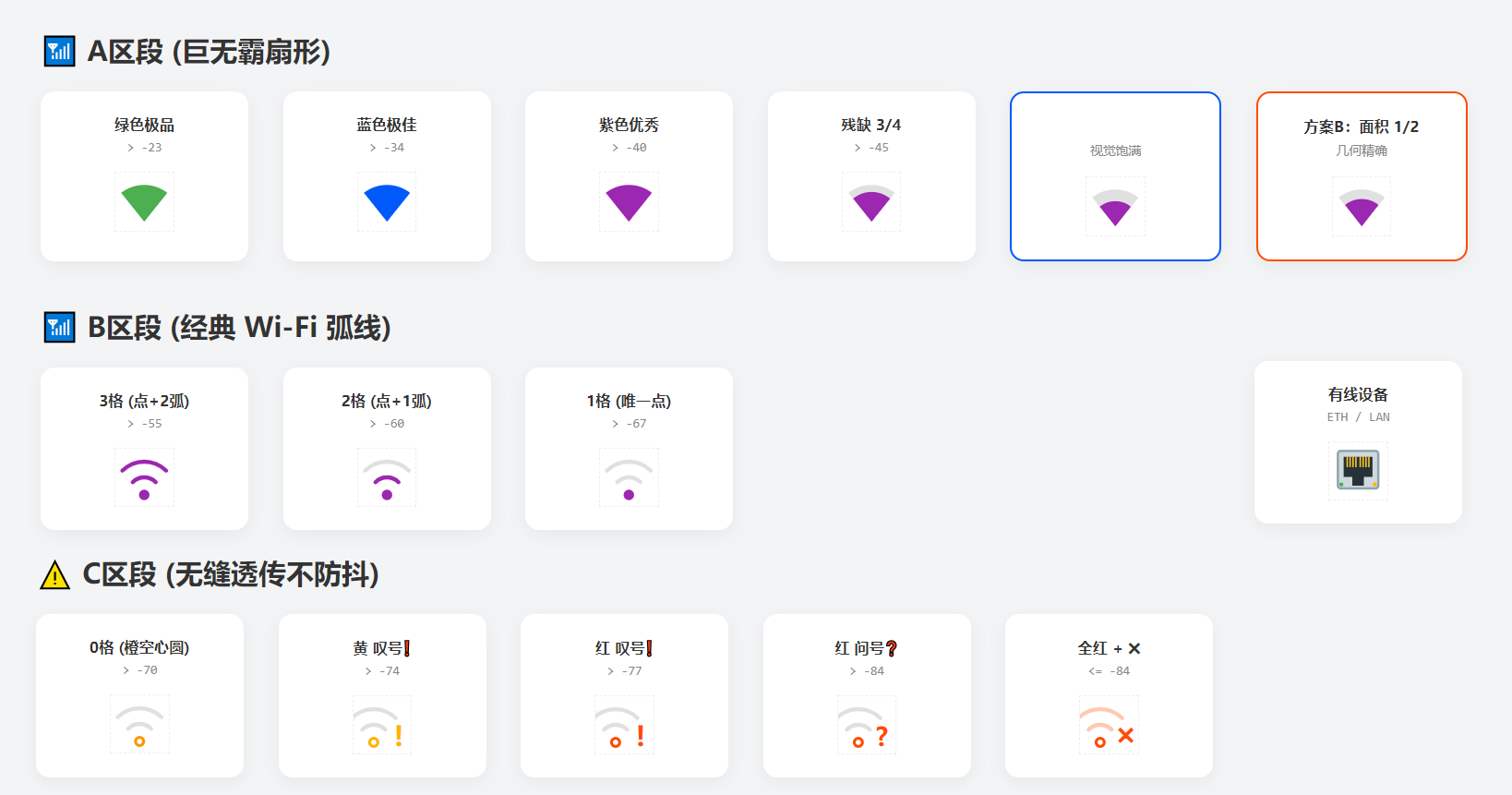1512x795 pixels.
Task: Click the 3格 Wi-Fi arcs icon
Action: [x=144, y=478]
